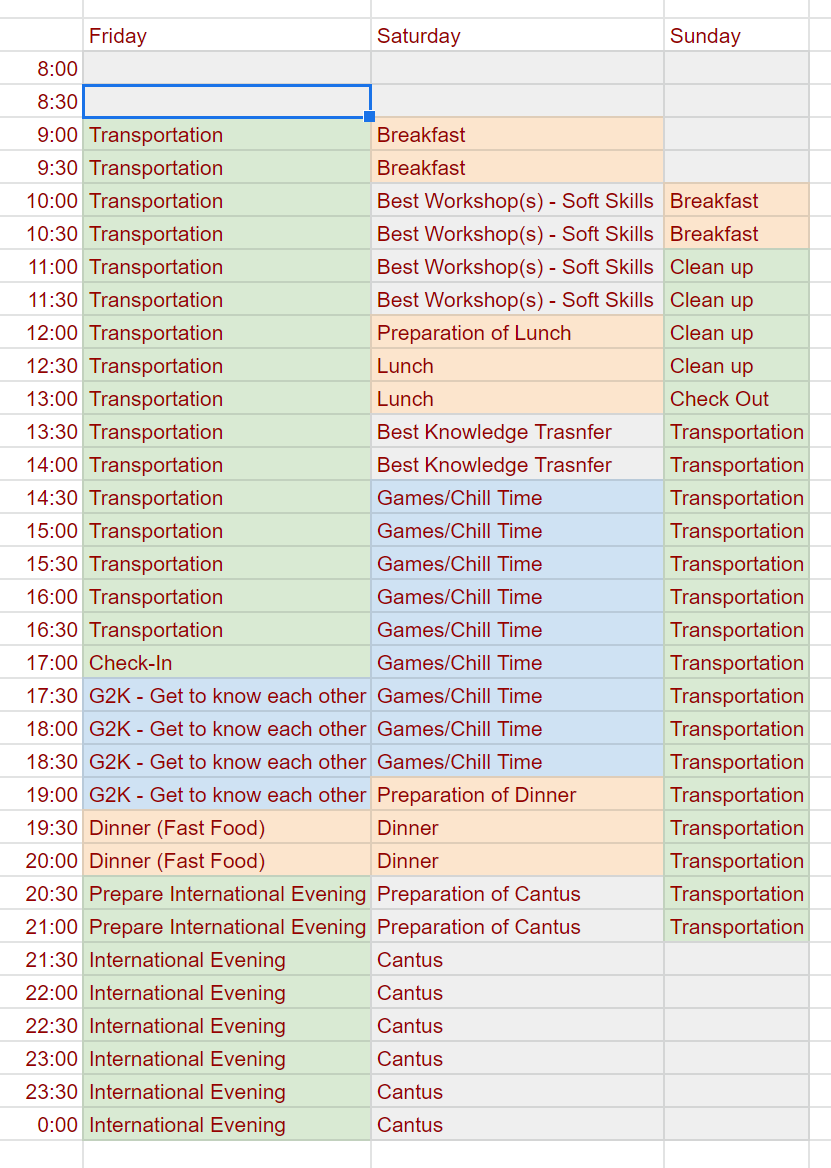Click Prepare International Evening cell at 20:30

(226, 894)
